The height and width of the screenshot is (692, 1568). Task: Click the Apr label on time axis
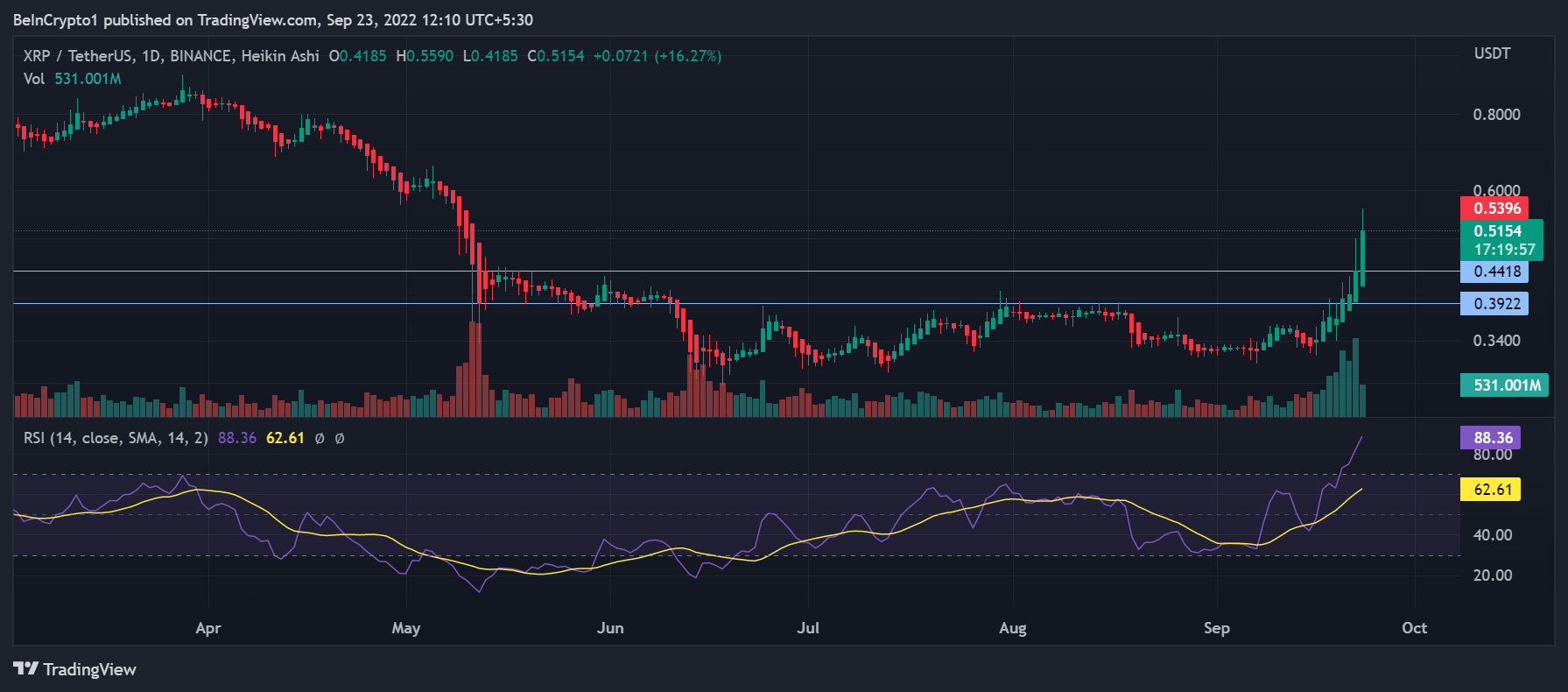click(208, 628)
